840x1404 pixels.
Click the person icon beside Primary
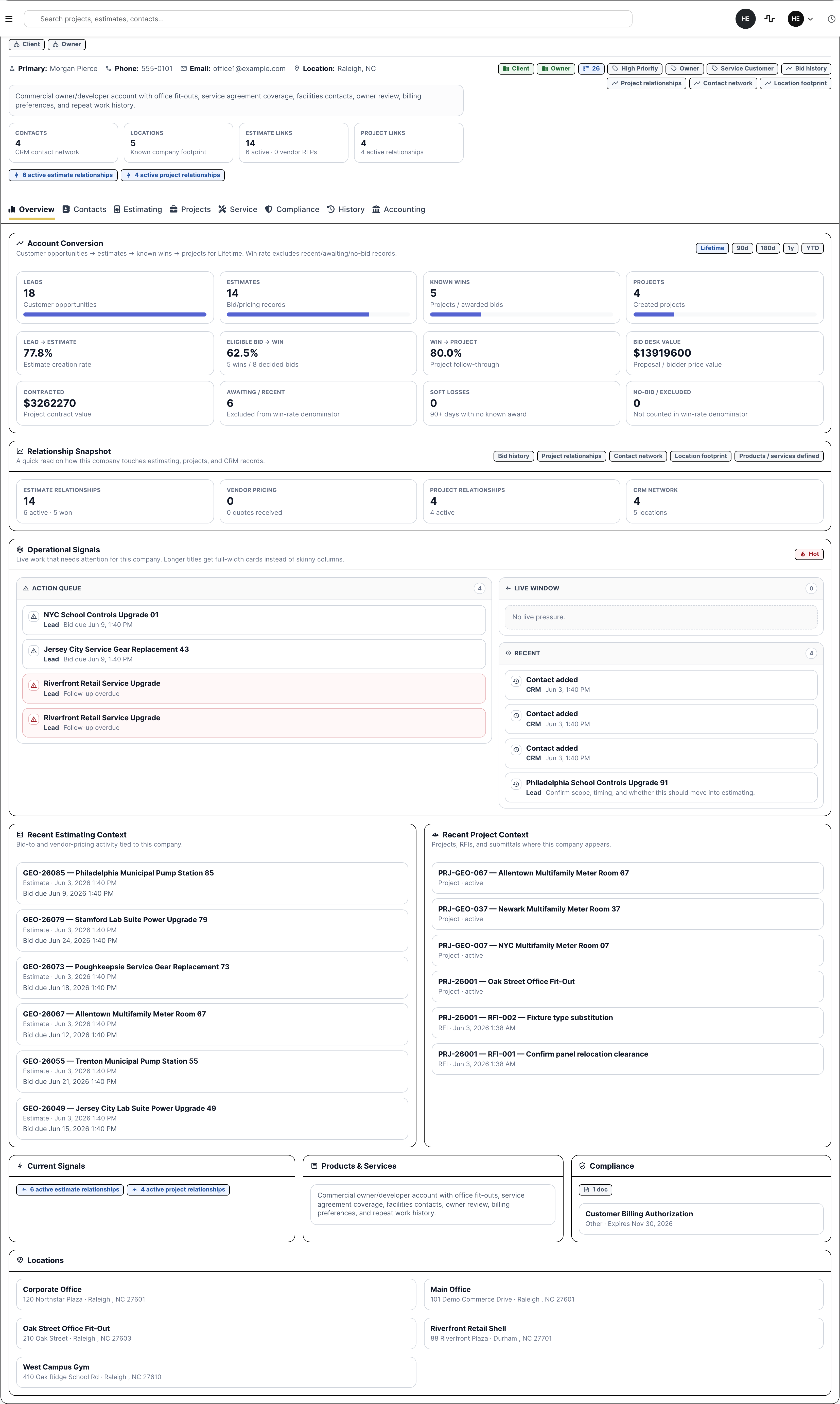tap(12, 68)
